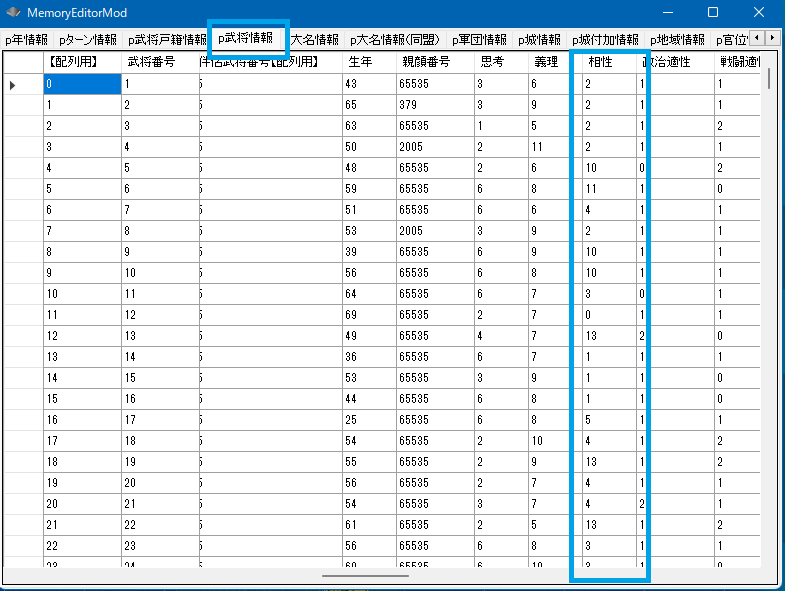Click the current row indicator arrow
This screenshot has height=591, width=785.
13,86
